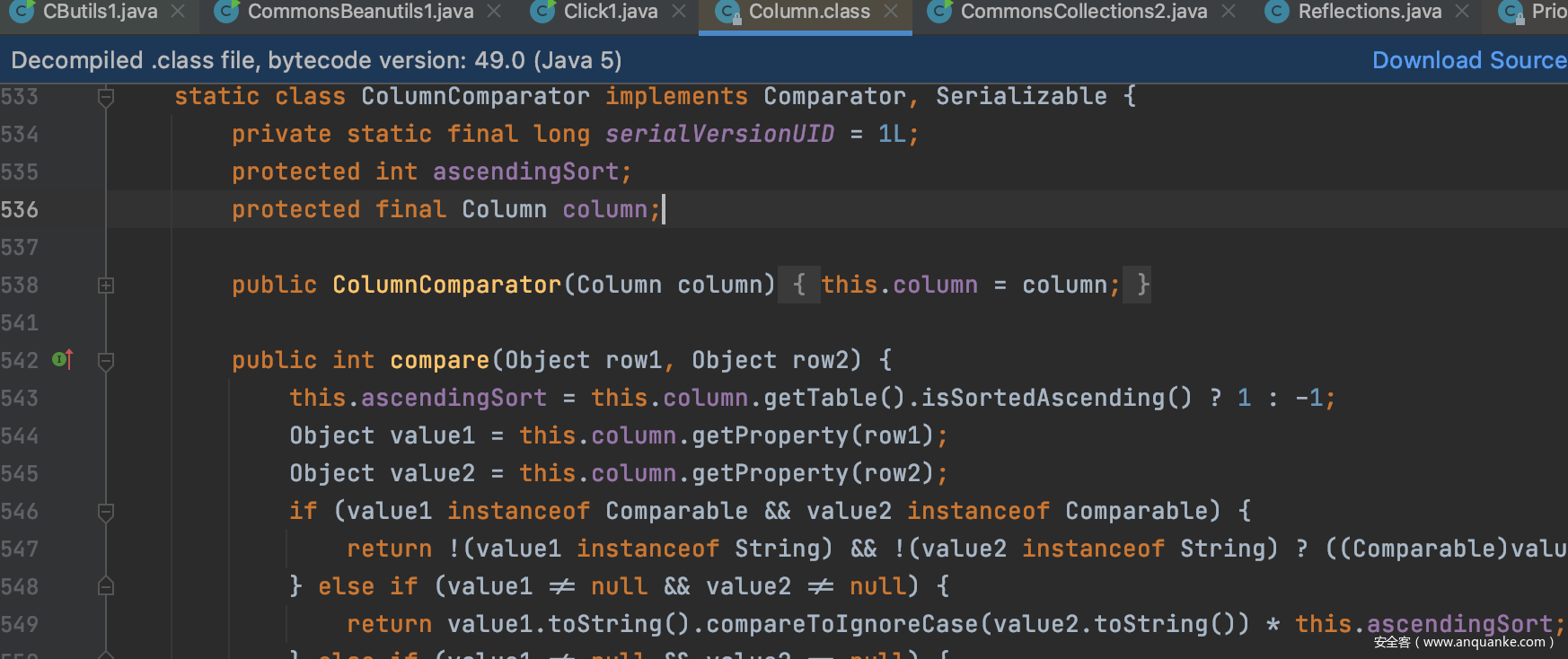Open the Click1.java tab
Viewport: 1568px width, 659px height.
pyautogui.click(x=610, y=12)
